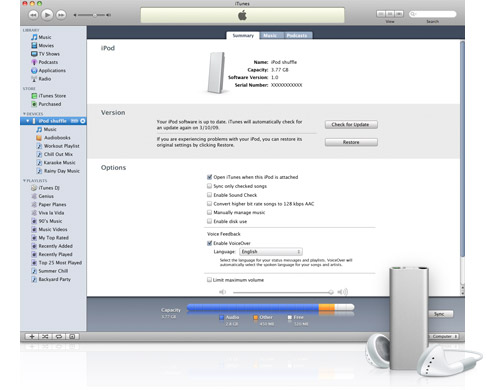The height and width of the screenshot is (390, 490).
Task: Click the rewind playback button
Action: (x=33, y=15)
